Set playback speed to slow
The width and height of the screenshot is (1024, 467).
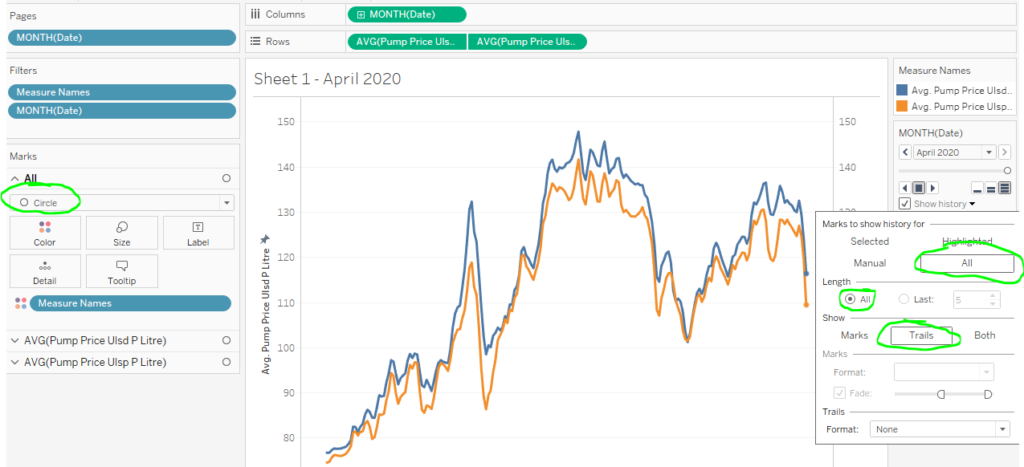pos(978,189)
